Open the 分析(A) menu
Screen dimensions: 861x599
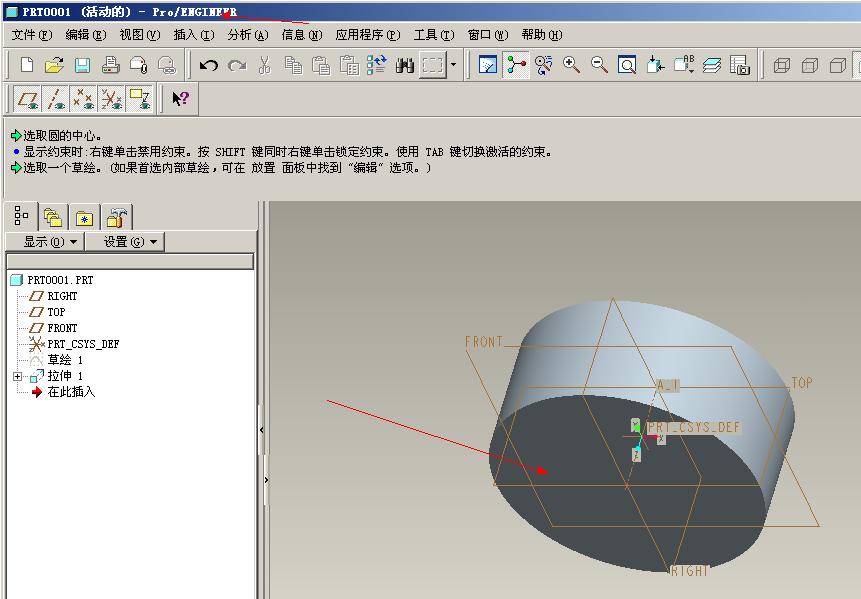pos(248,35)
